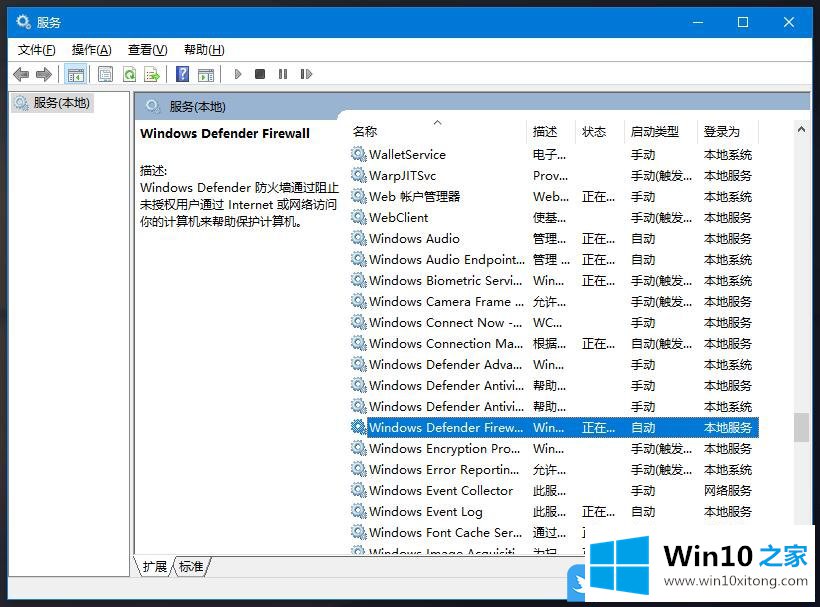Open the Help question mark icon
820x607 pixels.
pos(183,74)
